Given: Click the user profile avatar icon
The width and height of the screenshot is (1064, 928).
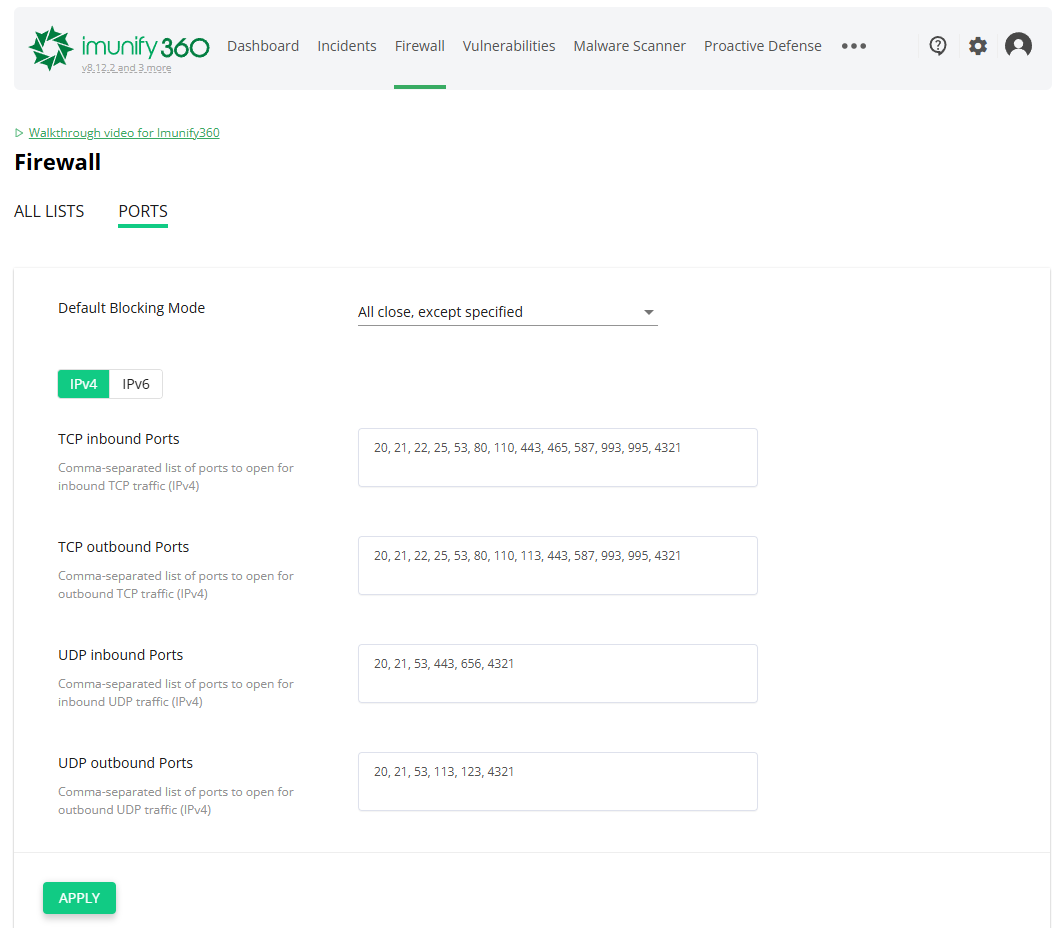Looking at the screenshot, I should pos(1018,46).
